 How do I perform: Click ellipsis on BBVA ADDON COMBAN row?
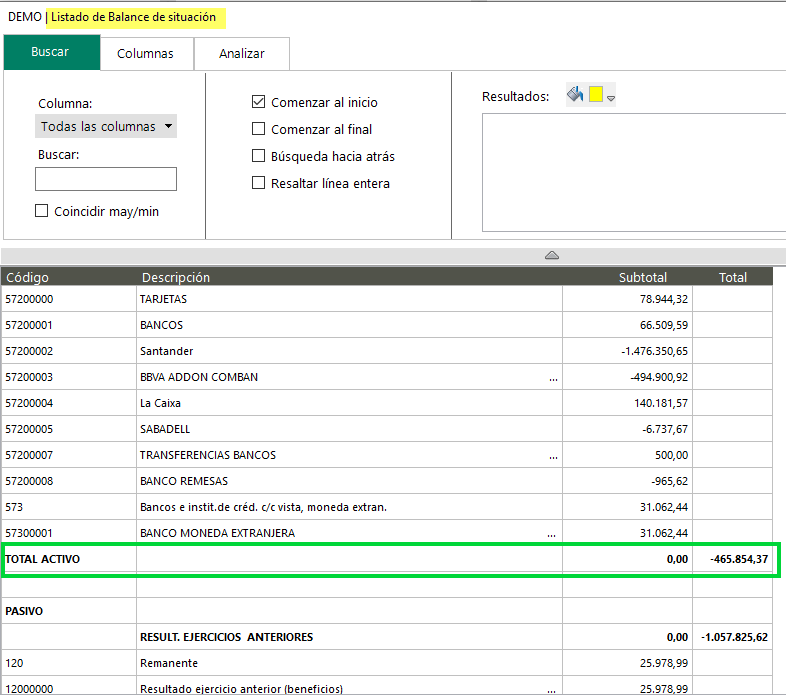pos(553,378)
